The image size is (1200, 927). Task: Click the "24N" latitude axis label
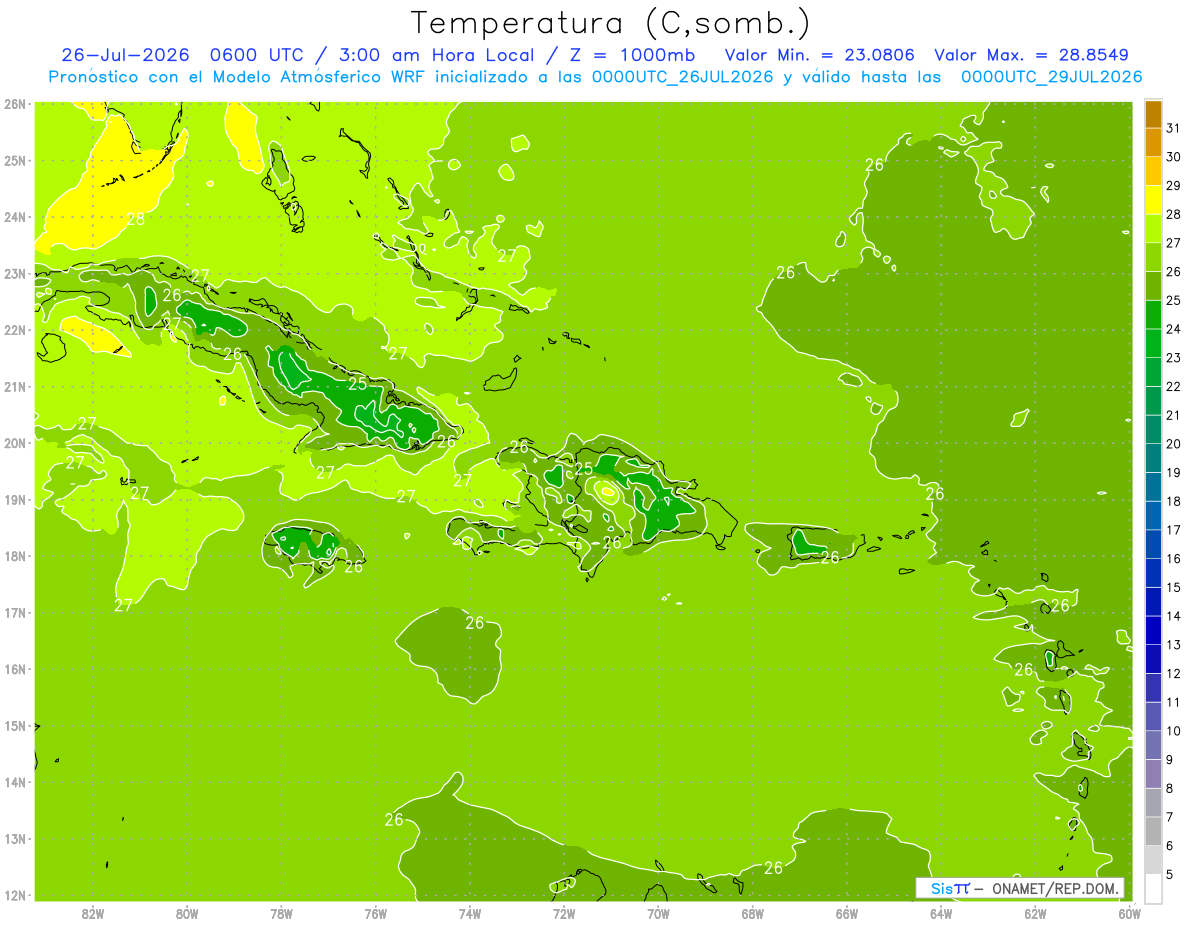[15, 217]
